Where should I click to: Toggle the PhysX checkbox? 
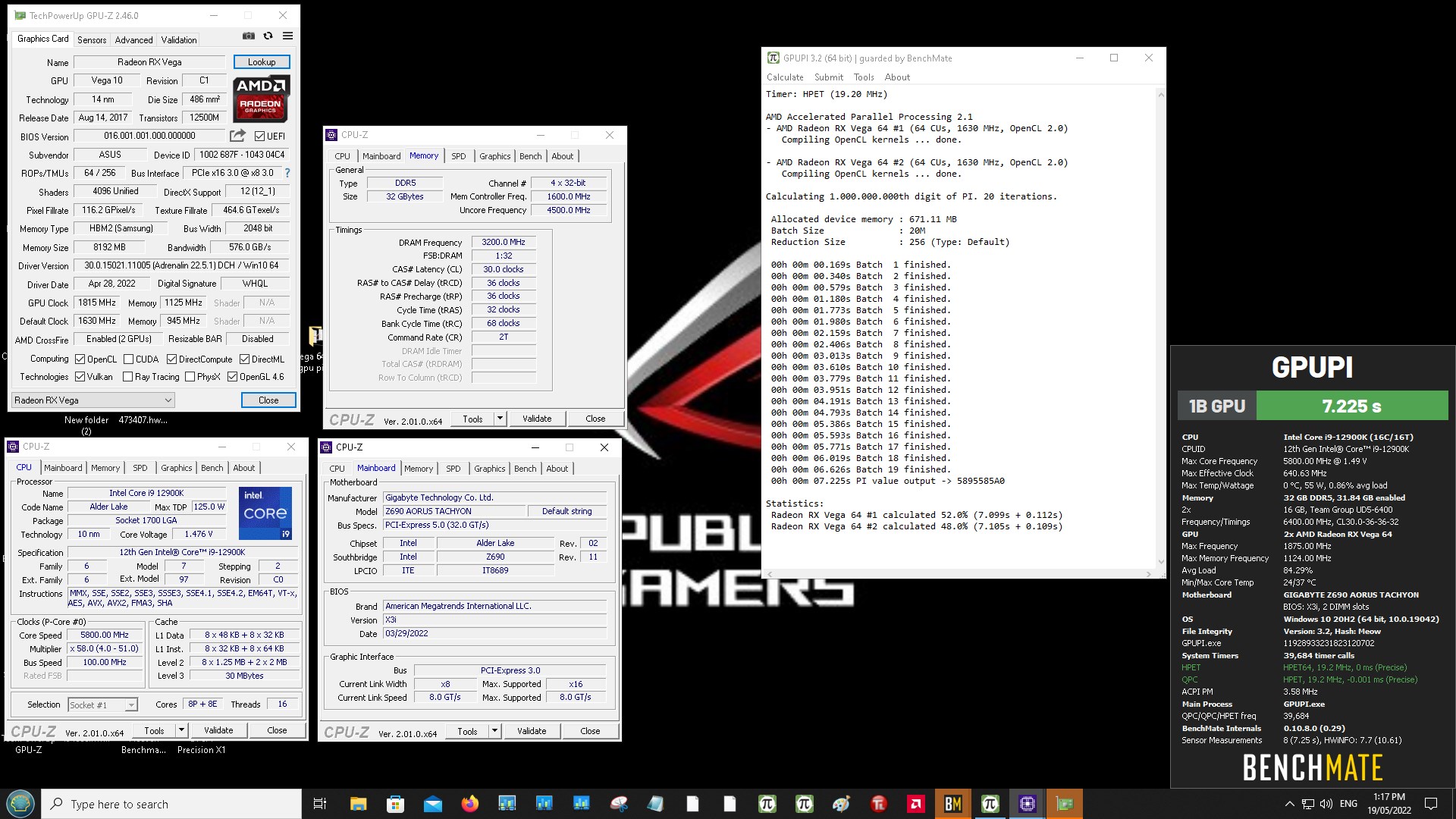click(190, 377)
